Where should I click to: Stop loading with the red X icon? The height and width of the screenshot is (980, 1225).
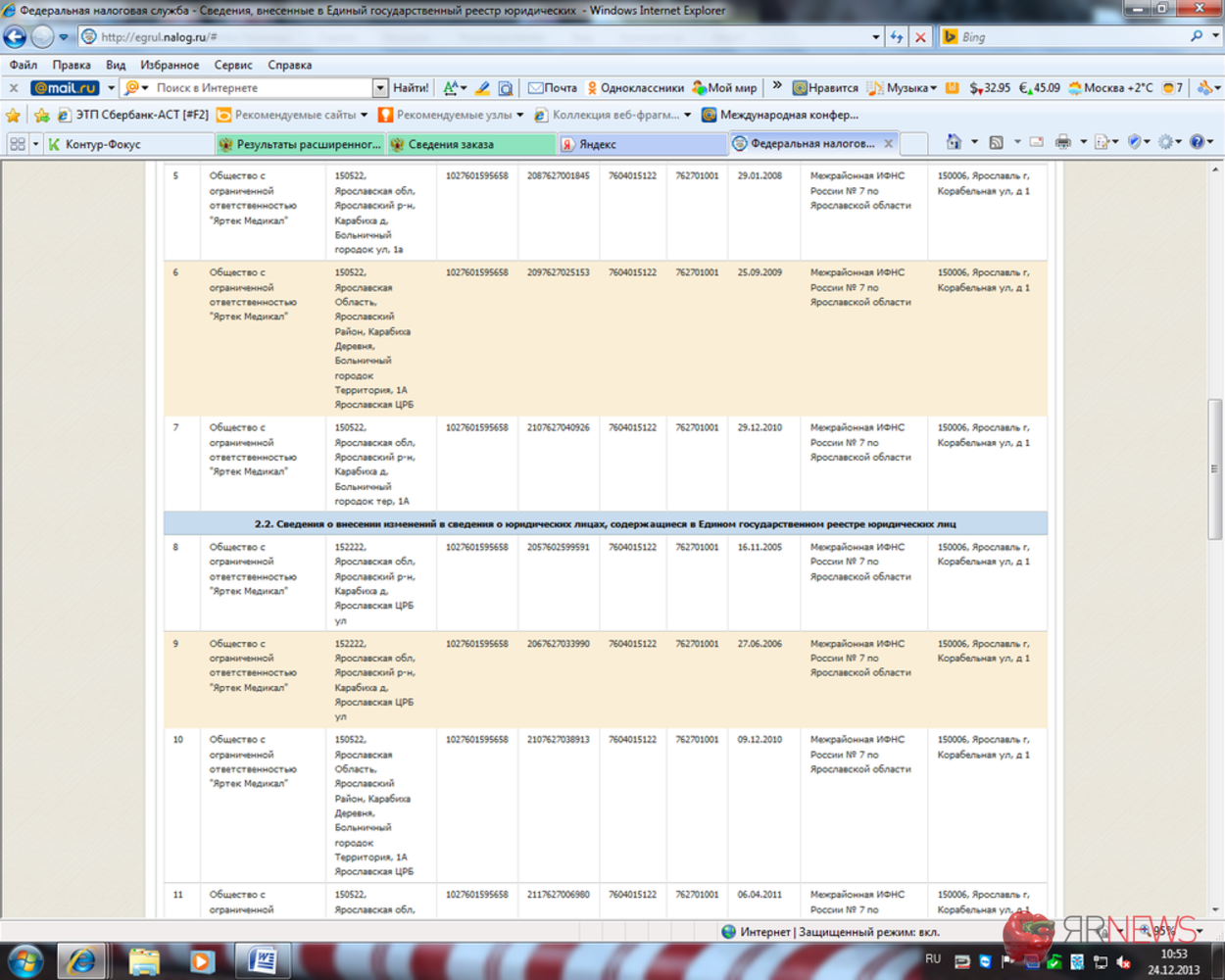[920, 37]
